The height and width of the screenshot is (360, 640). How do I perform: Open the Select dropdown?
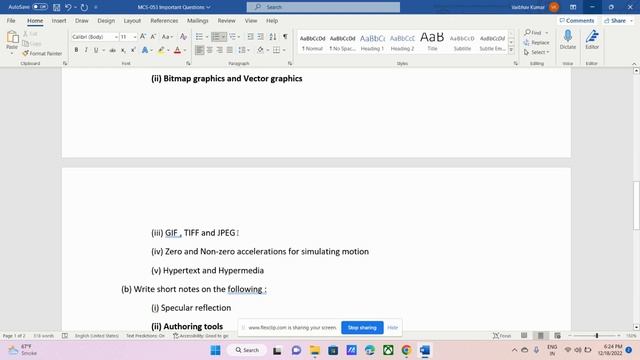tap(536, 52)
